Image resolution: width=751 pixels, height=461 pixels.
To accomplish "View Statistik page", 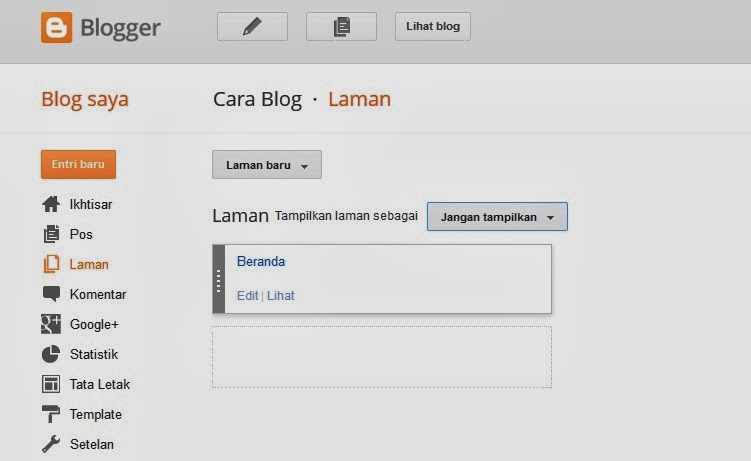I will click(94, 354).
